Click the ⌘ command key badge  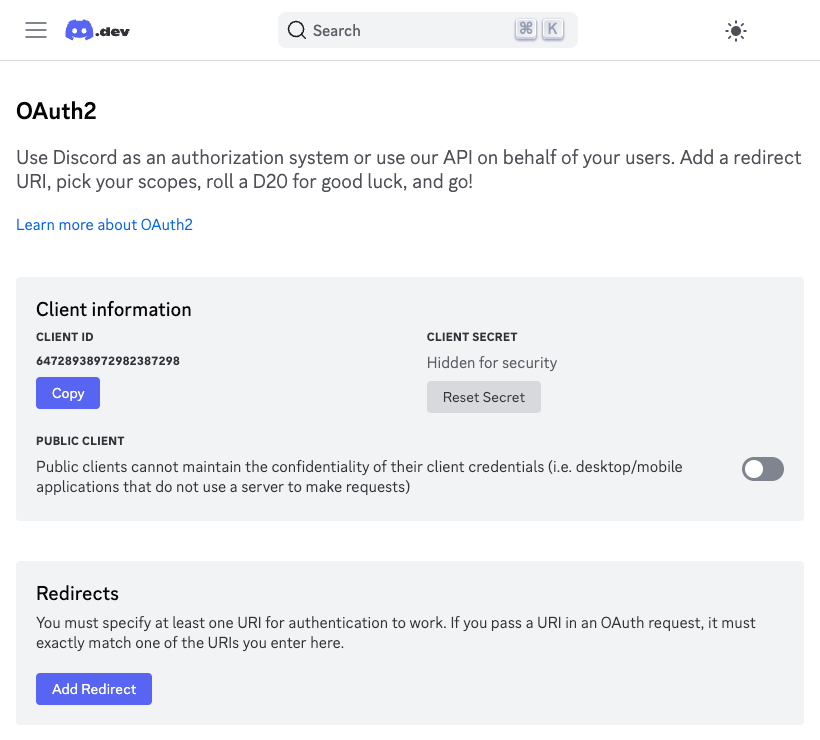click(526, 29)
